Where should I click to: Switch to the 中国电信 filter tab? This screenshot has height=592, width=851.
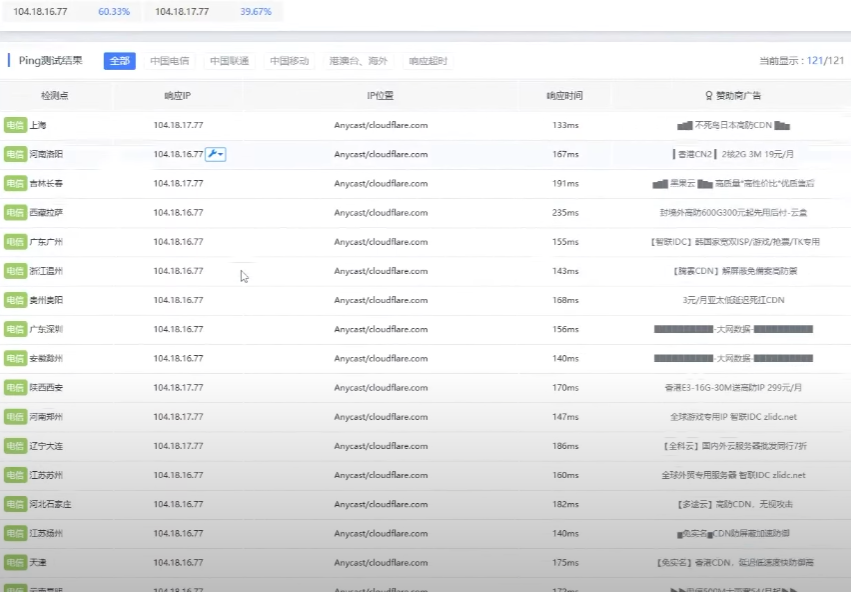[170, 61]
